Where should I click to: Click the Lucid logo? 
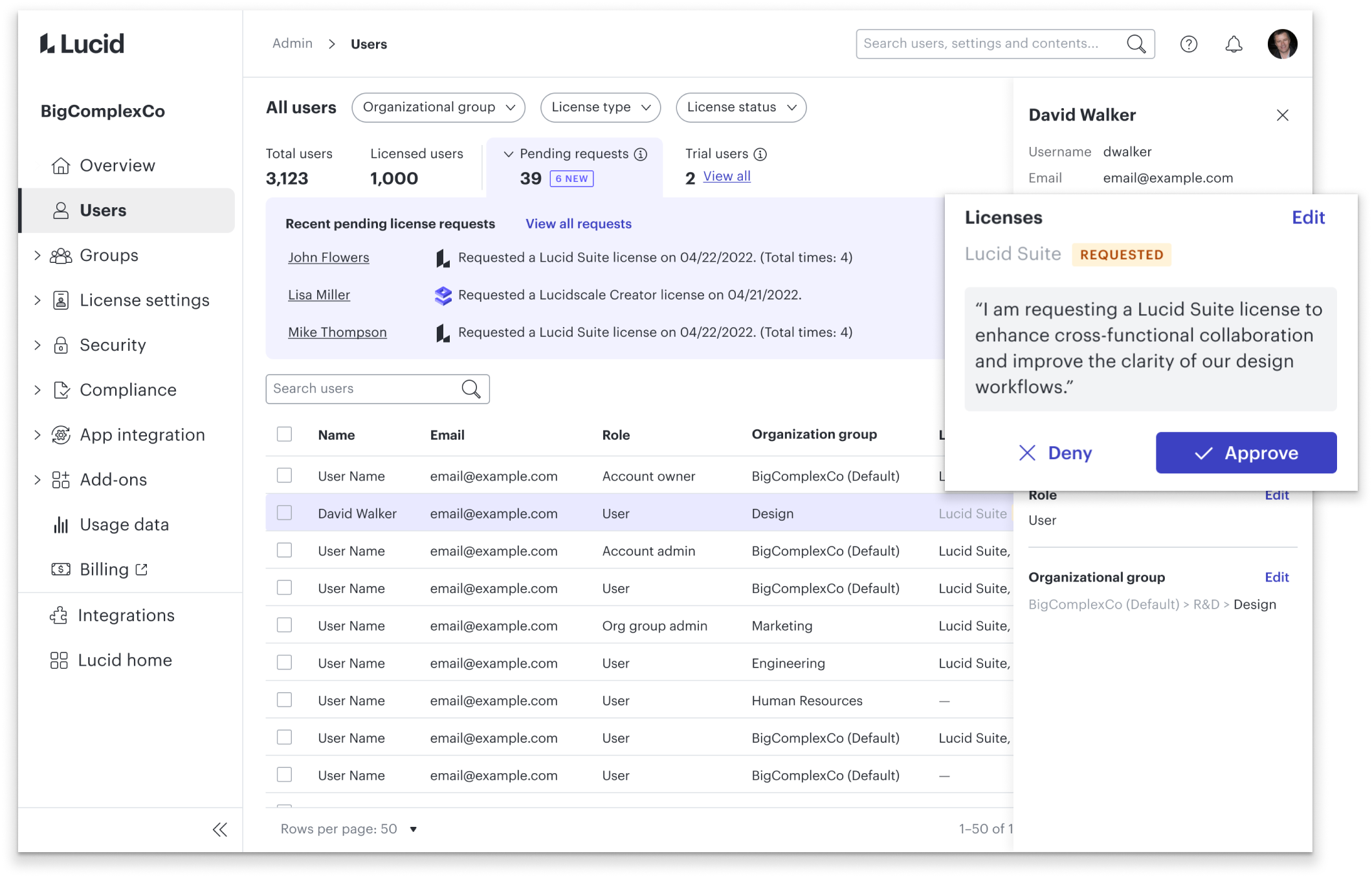coord(82,44)
